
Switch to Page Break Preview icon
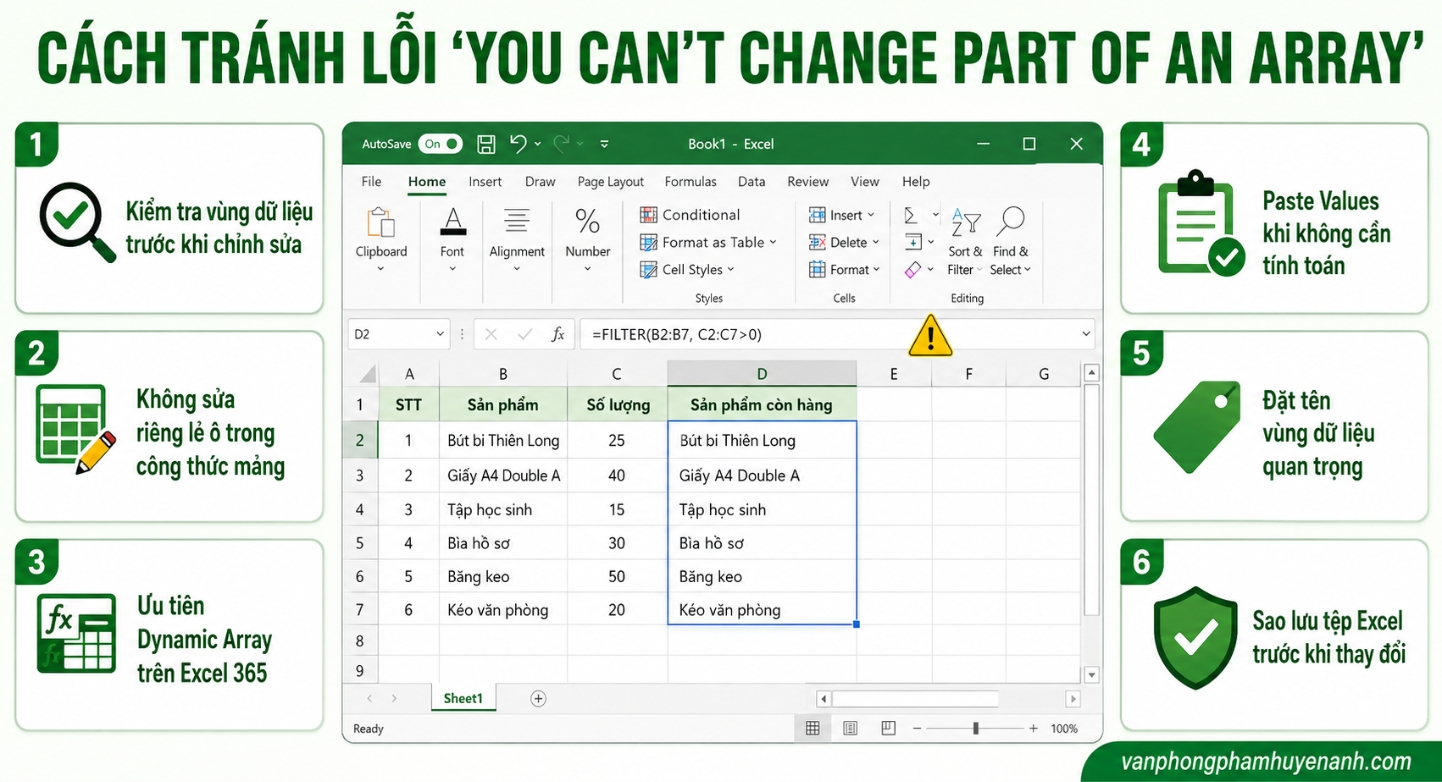tap(887, 728)
